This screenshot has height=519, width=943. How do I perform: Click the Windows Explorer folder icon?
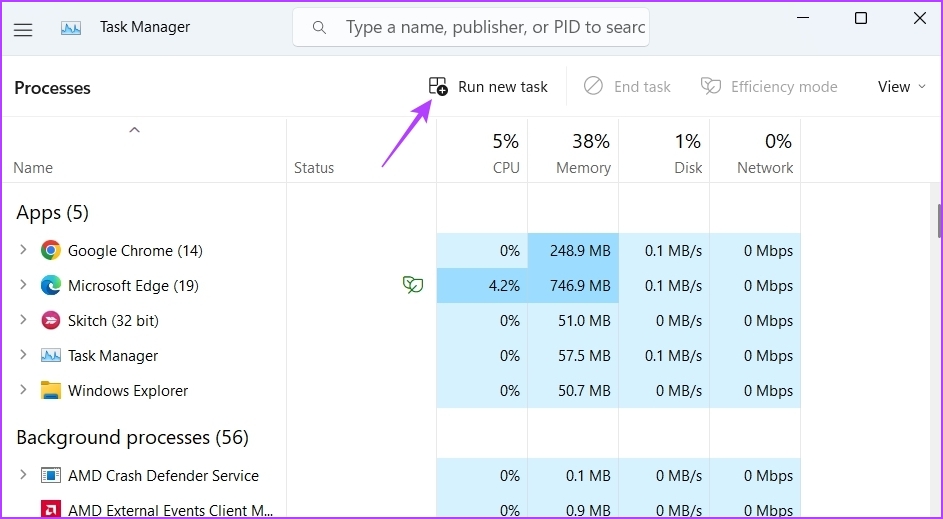[x=51, y=390]
